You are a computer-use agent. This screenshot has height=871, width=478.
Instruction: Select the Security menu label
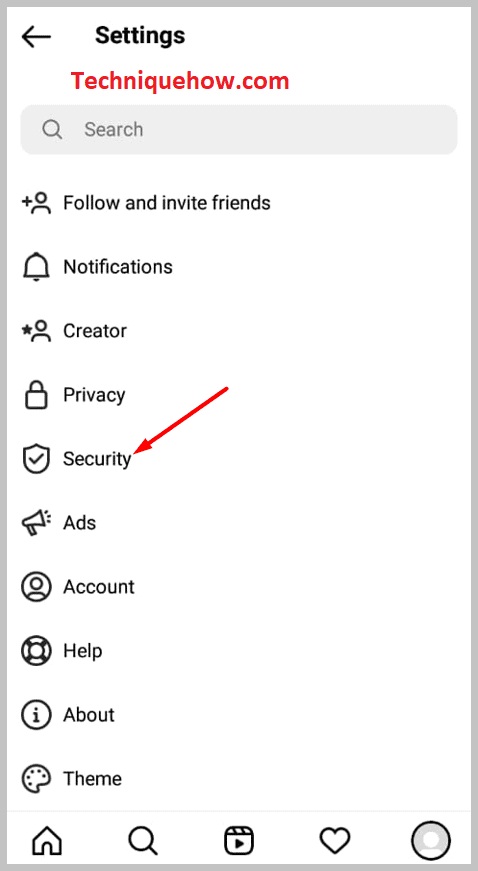[x=97, y=459]
